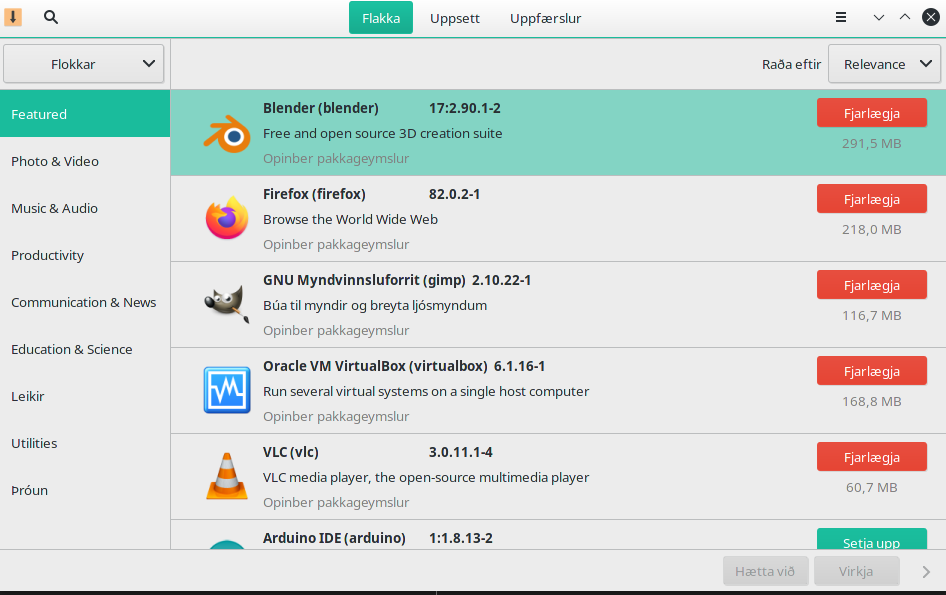Remove Firefox with its Fjarlægja button
This screenshot has width=946, height=595.
click(x=872, y=199)
